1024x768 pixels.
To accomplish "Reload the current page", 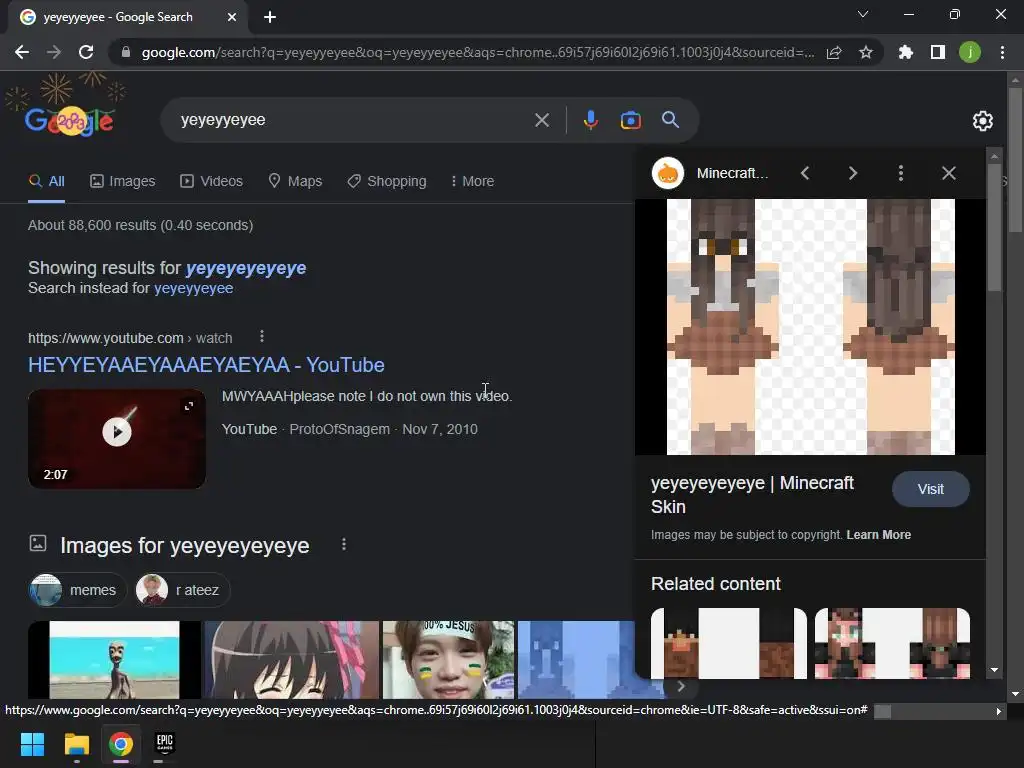I will pos(86,52).
